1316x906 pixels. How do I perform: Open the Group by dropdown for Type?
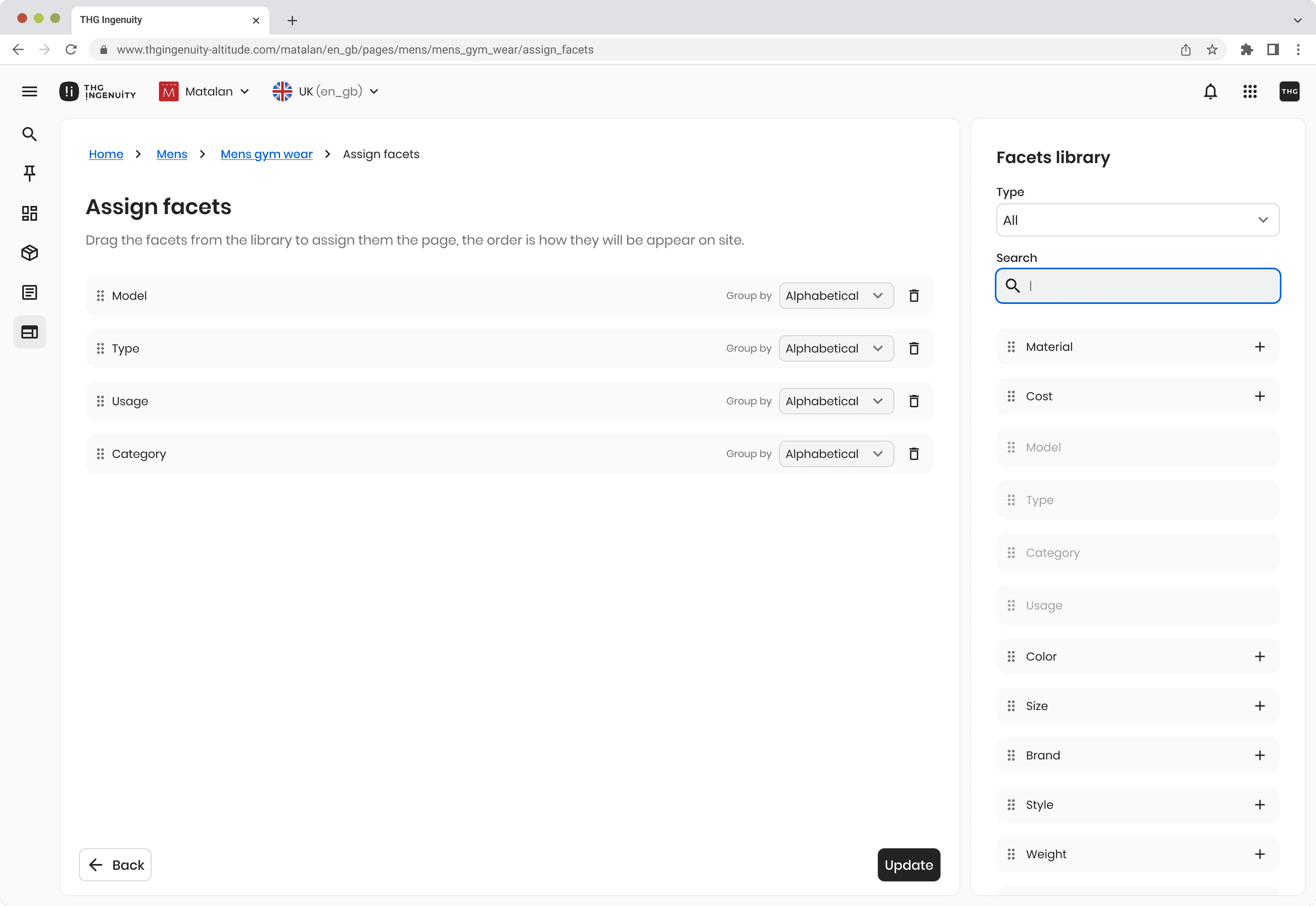click(x=836, y=348)
